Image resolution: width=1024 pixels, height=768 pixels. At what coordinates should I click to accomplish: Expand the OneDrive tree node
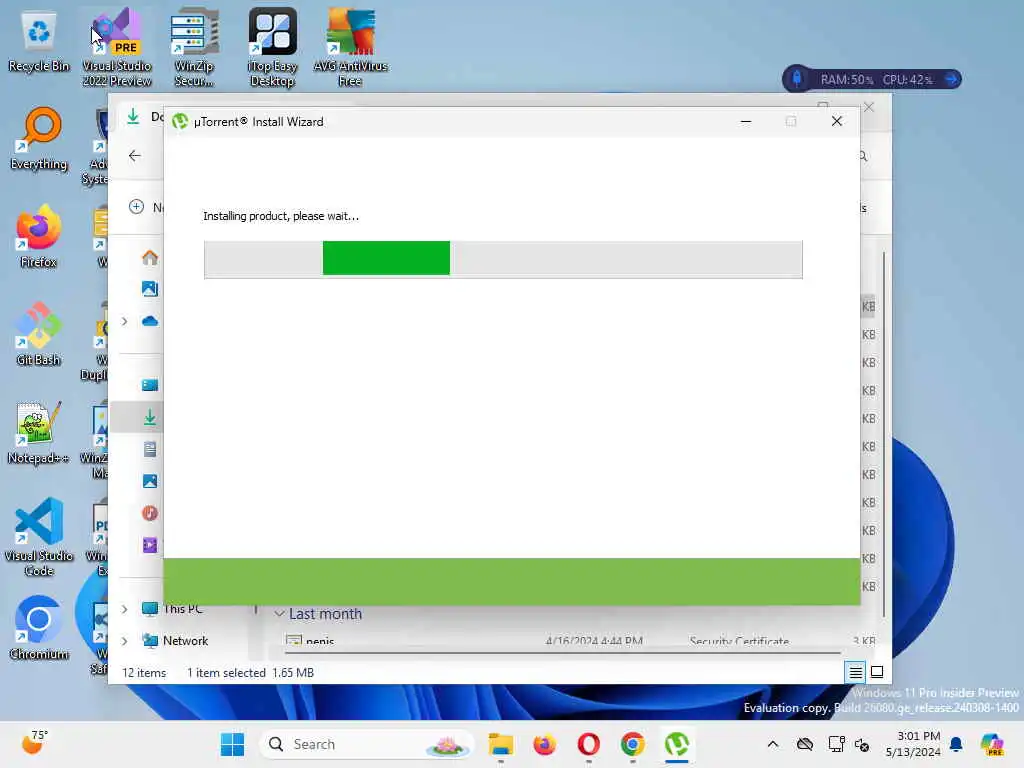tap(124, 321)
